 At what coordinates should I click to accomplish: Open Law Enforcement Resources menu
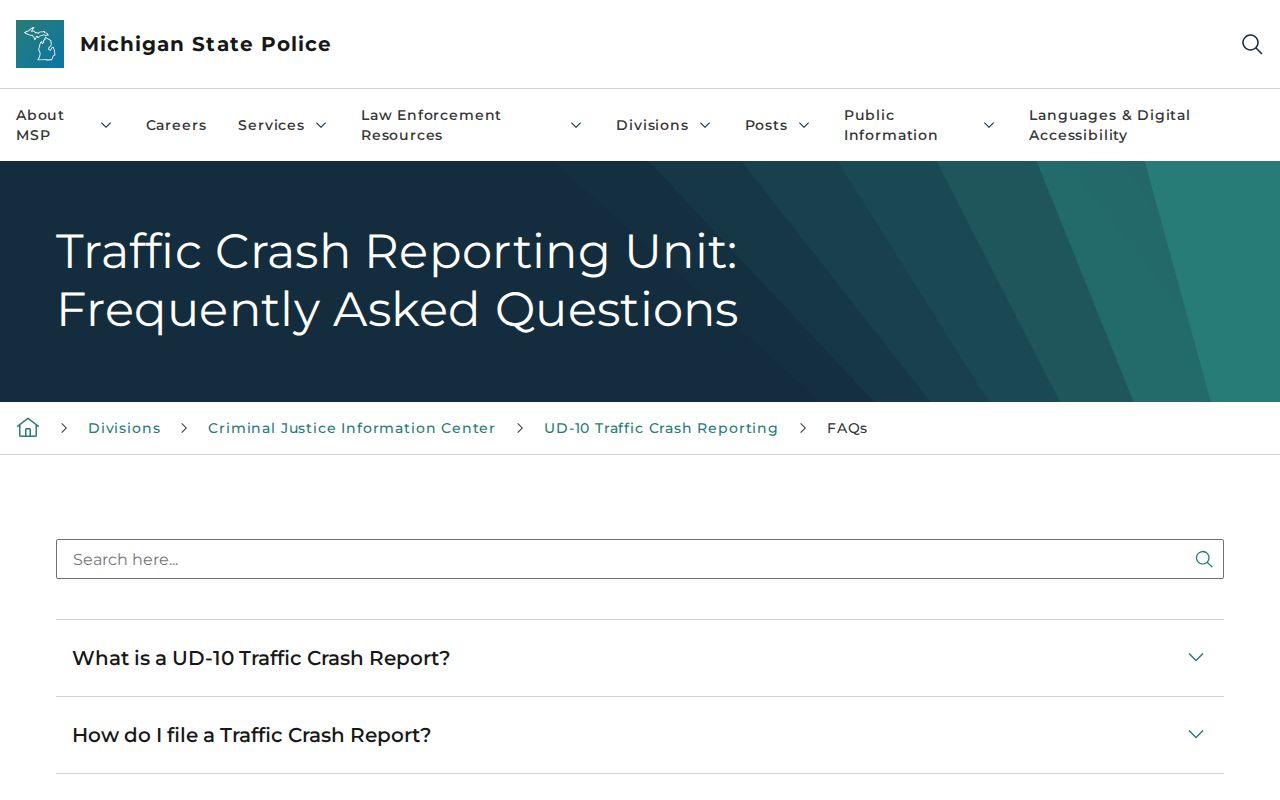pos(431,125)
